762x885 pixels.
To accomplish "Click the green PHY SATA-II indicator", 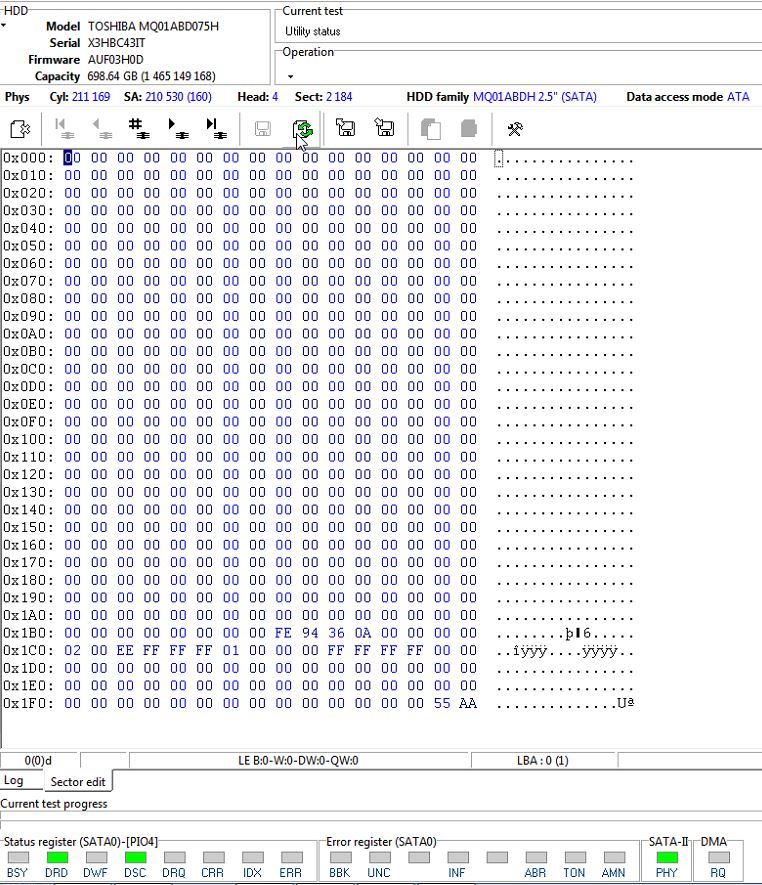I will pos(667,857).
